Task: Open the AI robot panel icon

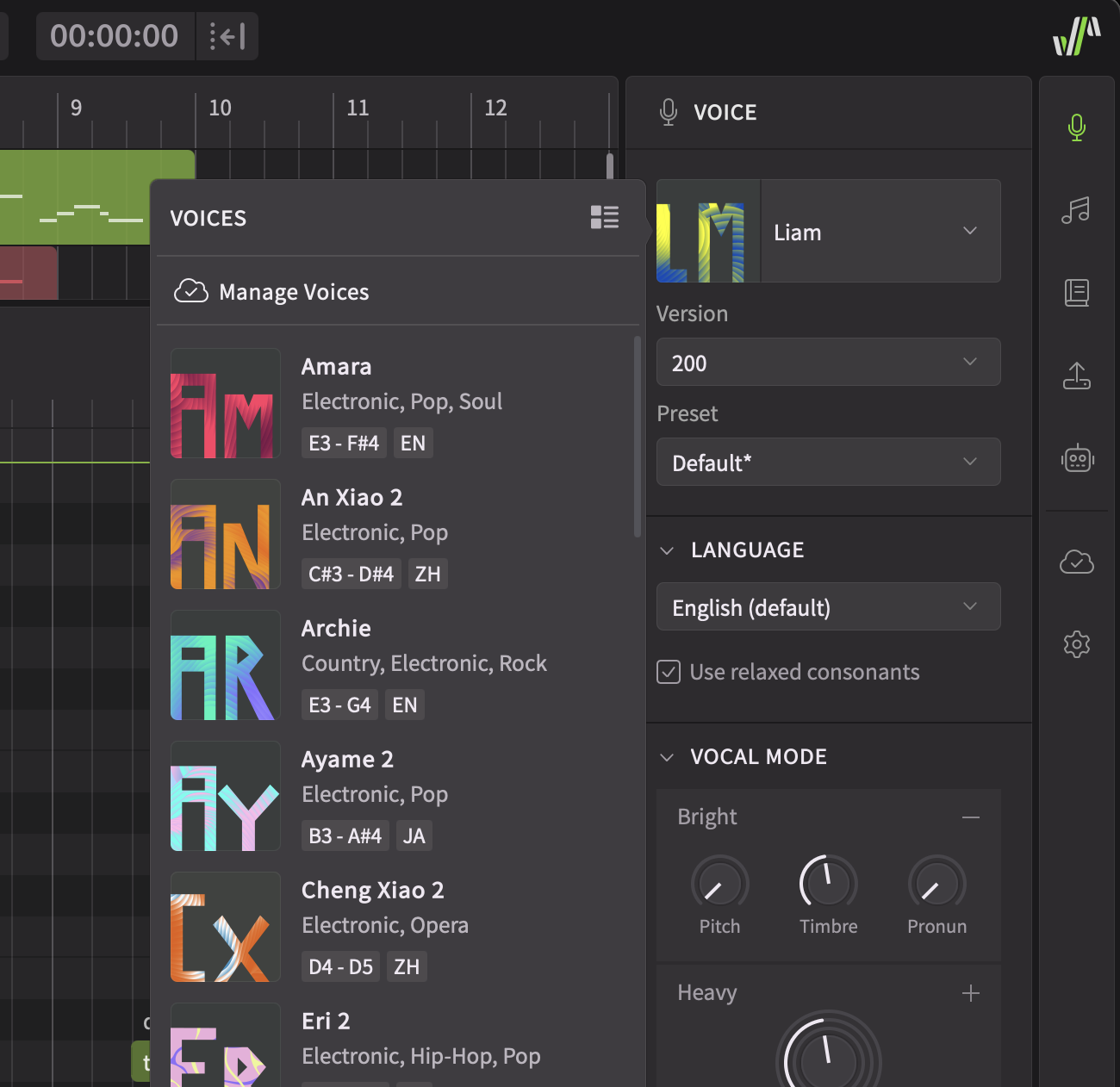Action: click(x=1076, y=458)
